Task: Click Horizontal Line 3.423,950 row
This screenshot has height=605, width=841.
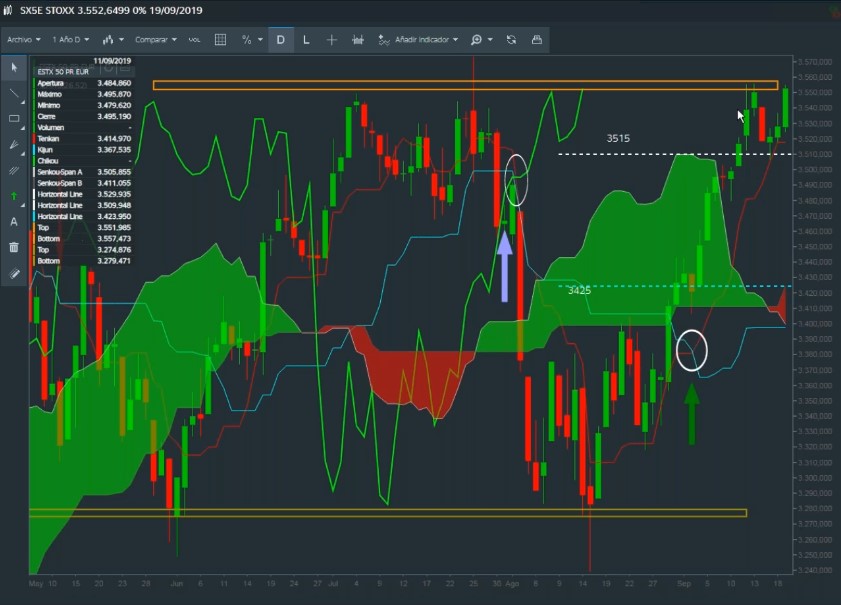Action: [x=83, y=216]
